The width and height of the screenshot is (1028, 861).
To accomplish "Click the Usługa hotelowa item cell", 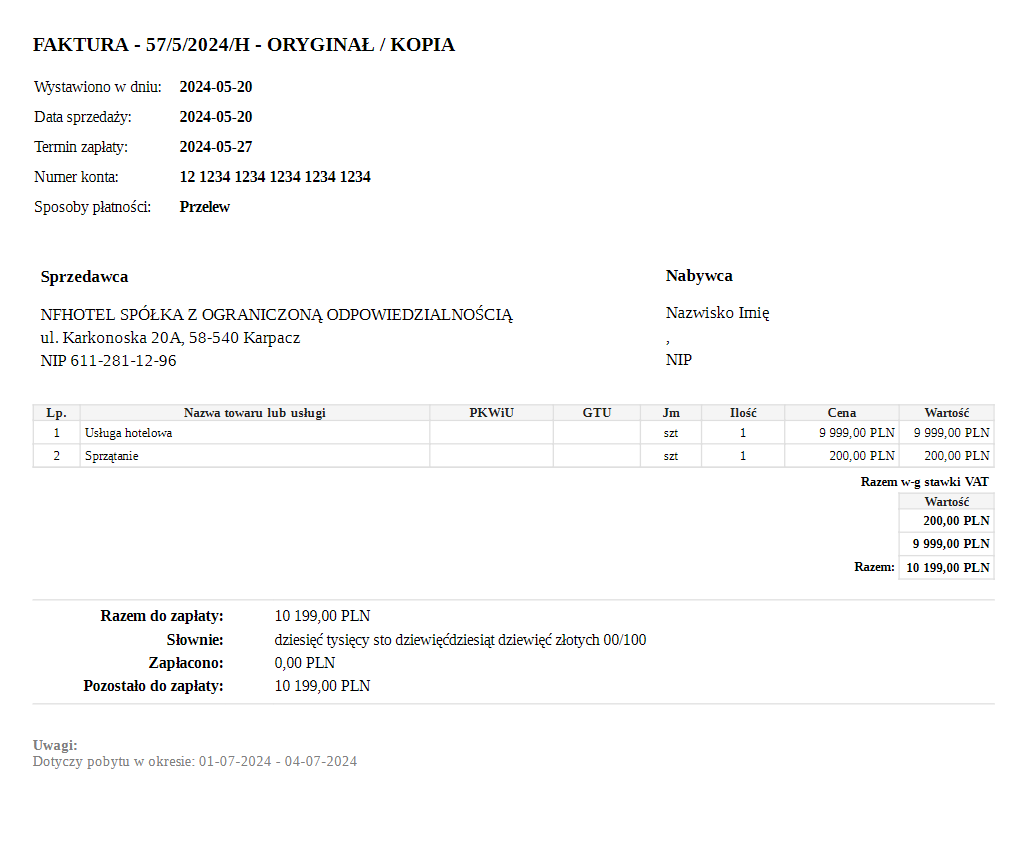I will pos(254,433).
